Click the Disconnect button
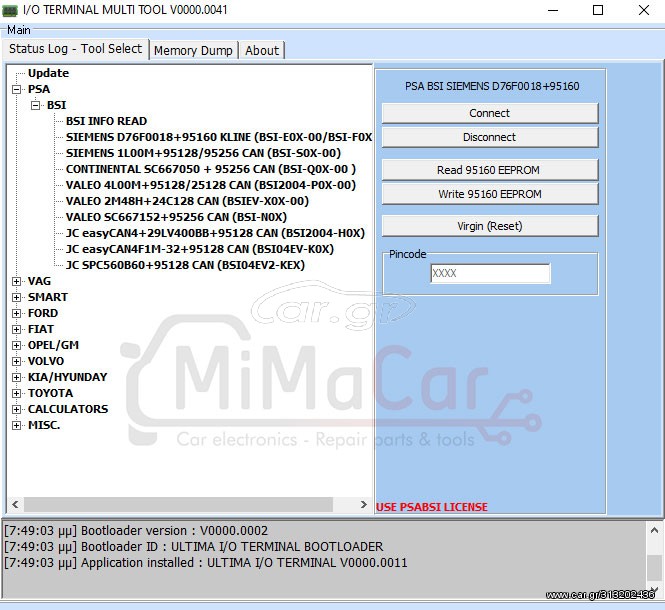Screen dimensions: 665x610 (x=490, y=137)
